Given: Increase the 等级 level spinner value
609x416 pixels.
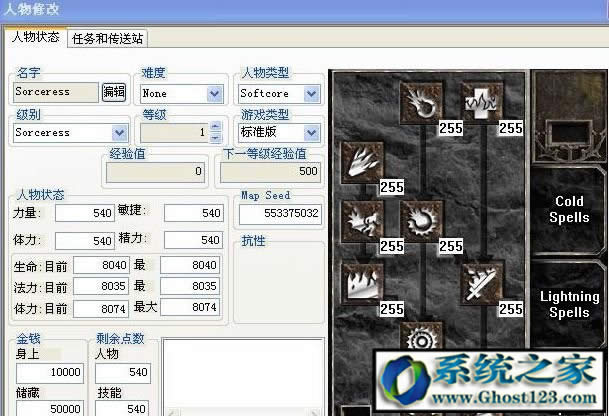Looking at the screenshot, I should (x=215, y=127).
